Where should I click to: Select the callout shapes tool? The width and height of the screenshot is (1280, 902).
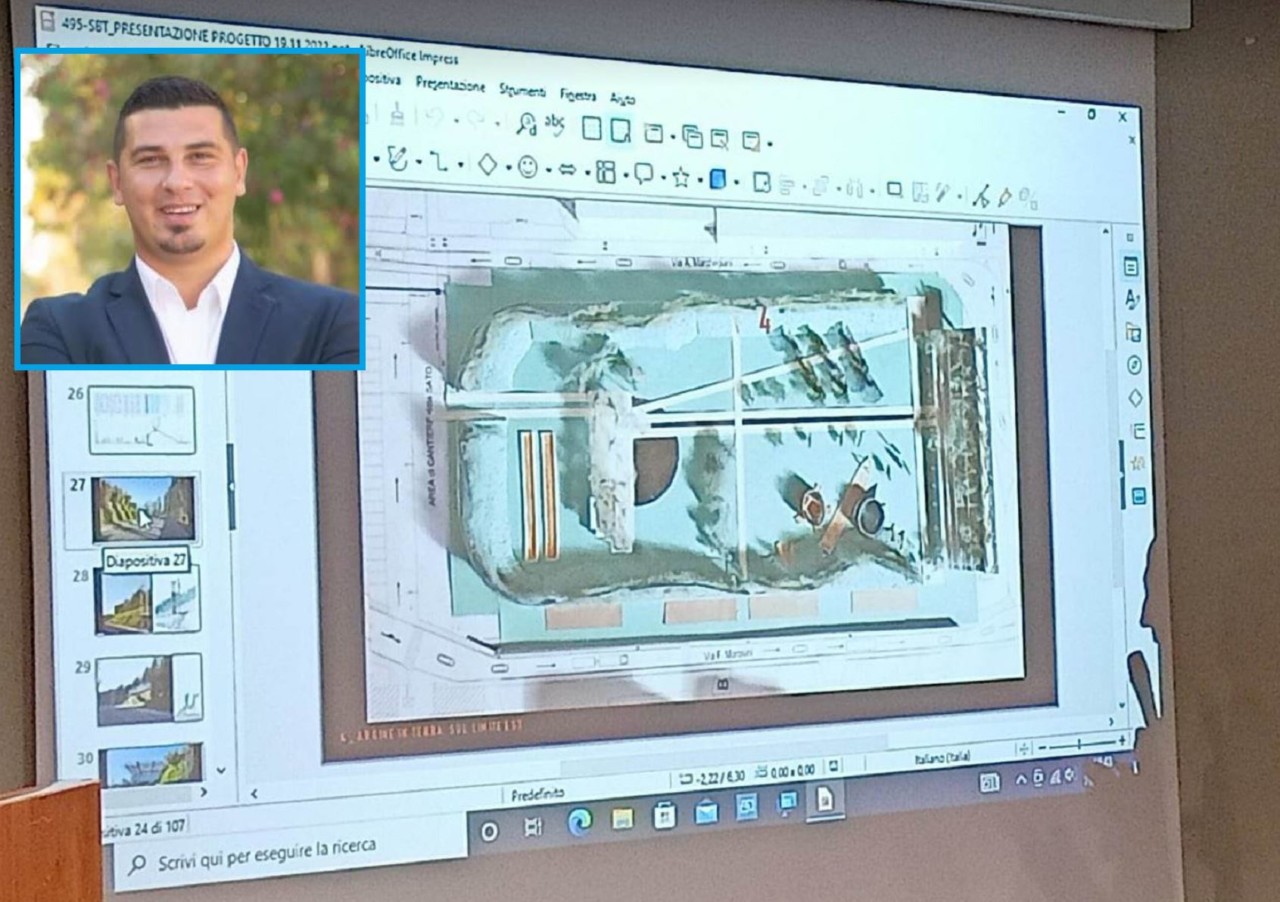643,174
